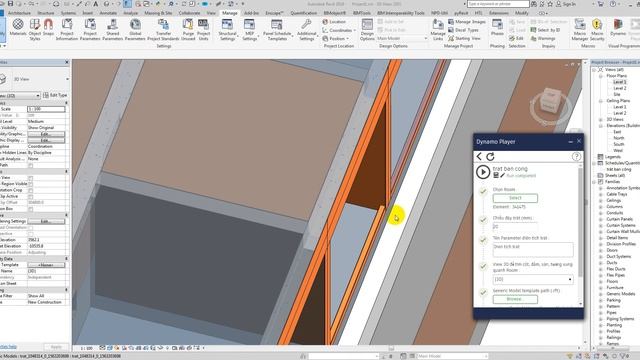Toggle Crop Region Visible checkbox
This screenshot has height=360, width=640.
click(31, 184)
